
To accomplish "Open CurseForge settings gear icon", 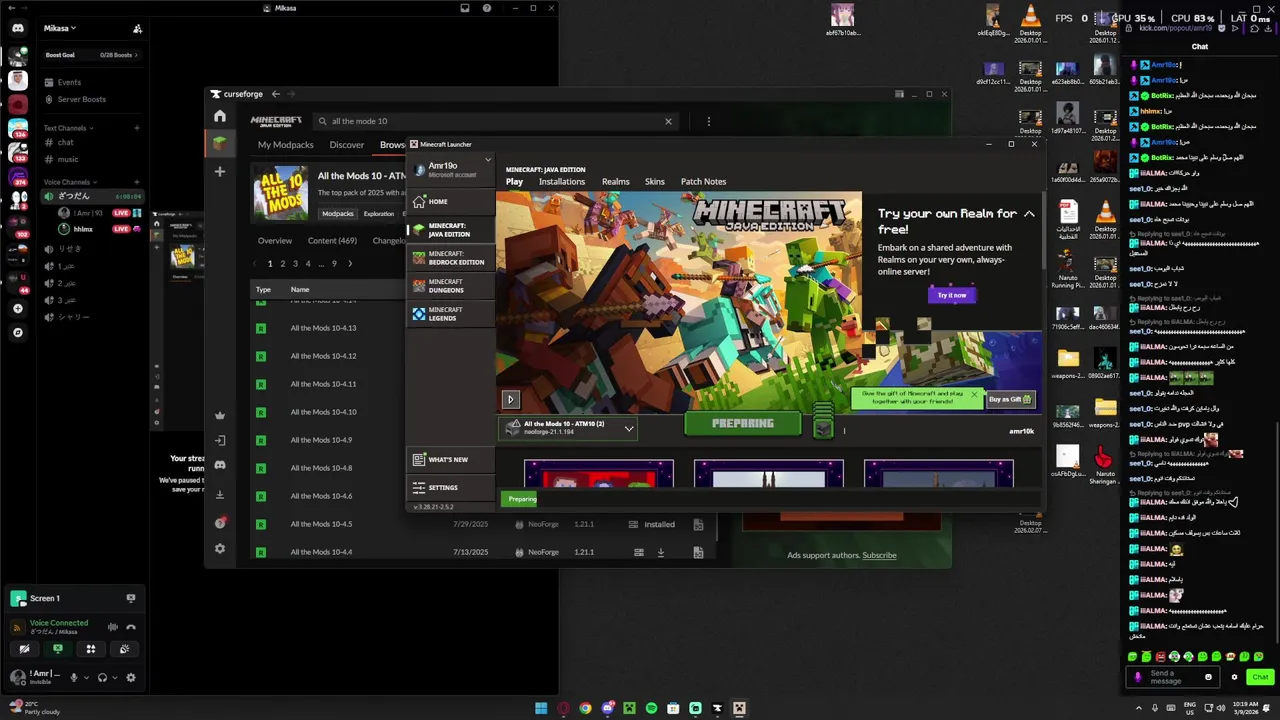I will (x=220, y=549).
